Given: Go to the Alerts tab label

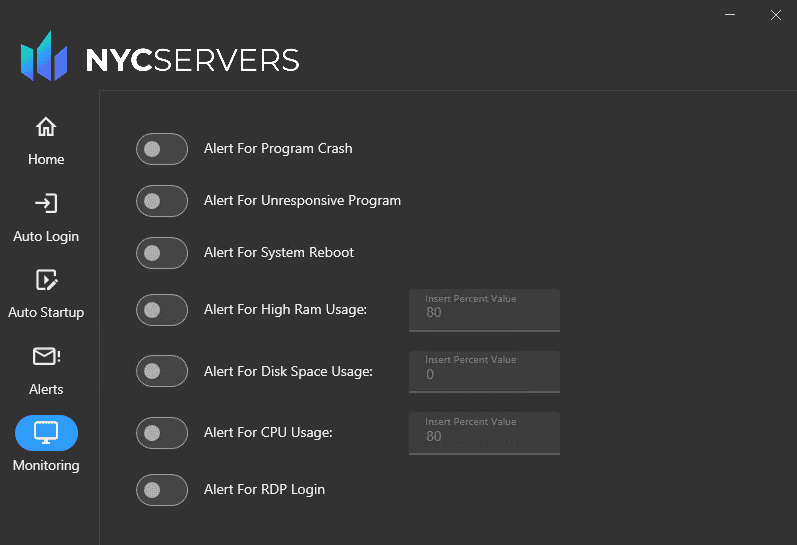Looking at the screenshot, I should click(46, 389).
